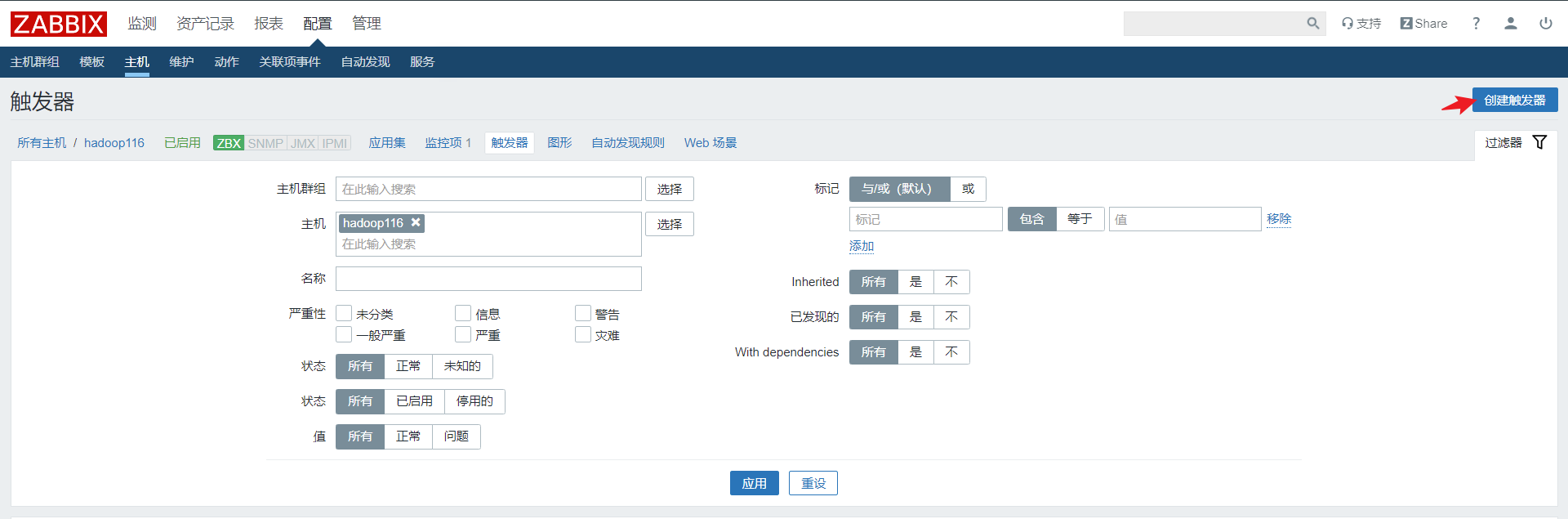1568x519 pixels.
Task: Select 包含 tag operator
Action: tap(1032, 219)
